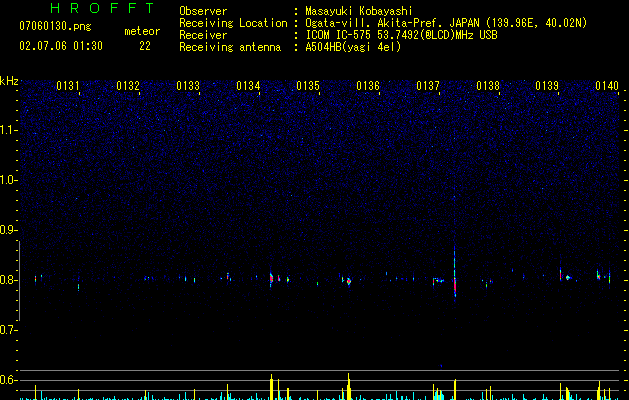Click the 0.7 kHz axis label
The width and height of the screenshot is (629, 400).
pyautogui.click(x=8, y=330)
